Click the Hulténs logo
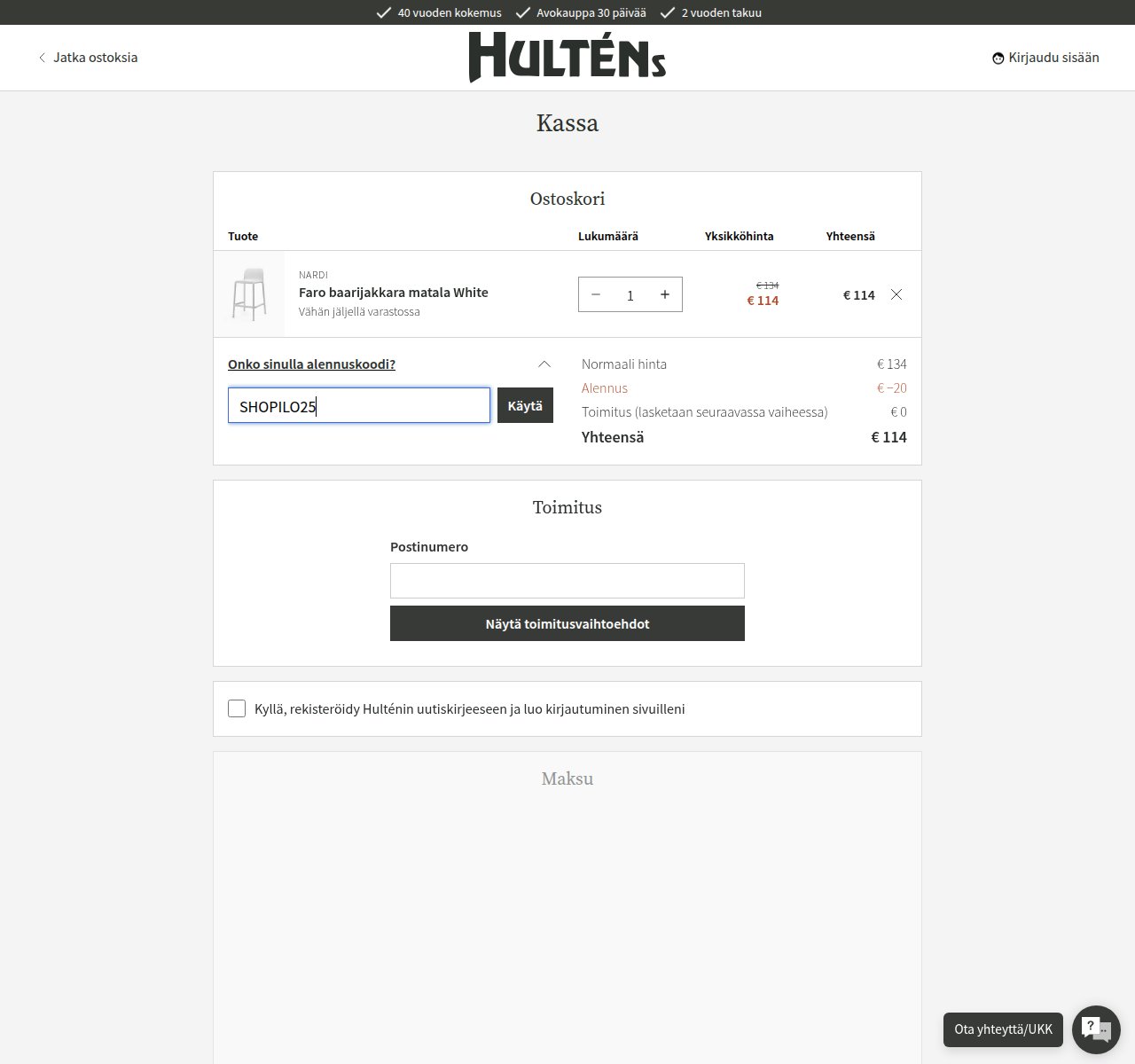 tap(567, 58)
